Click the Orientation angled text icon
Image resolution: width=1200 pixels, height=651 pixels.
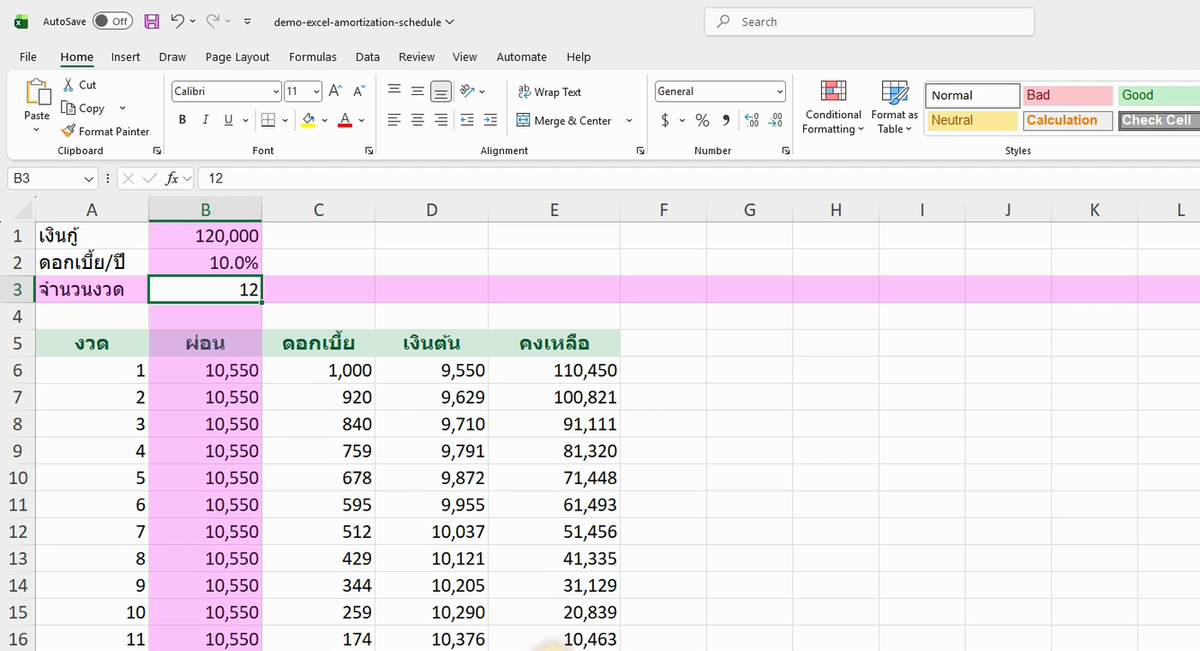point(467,91)
